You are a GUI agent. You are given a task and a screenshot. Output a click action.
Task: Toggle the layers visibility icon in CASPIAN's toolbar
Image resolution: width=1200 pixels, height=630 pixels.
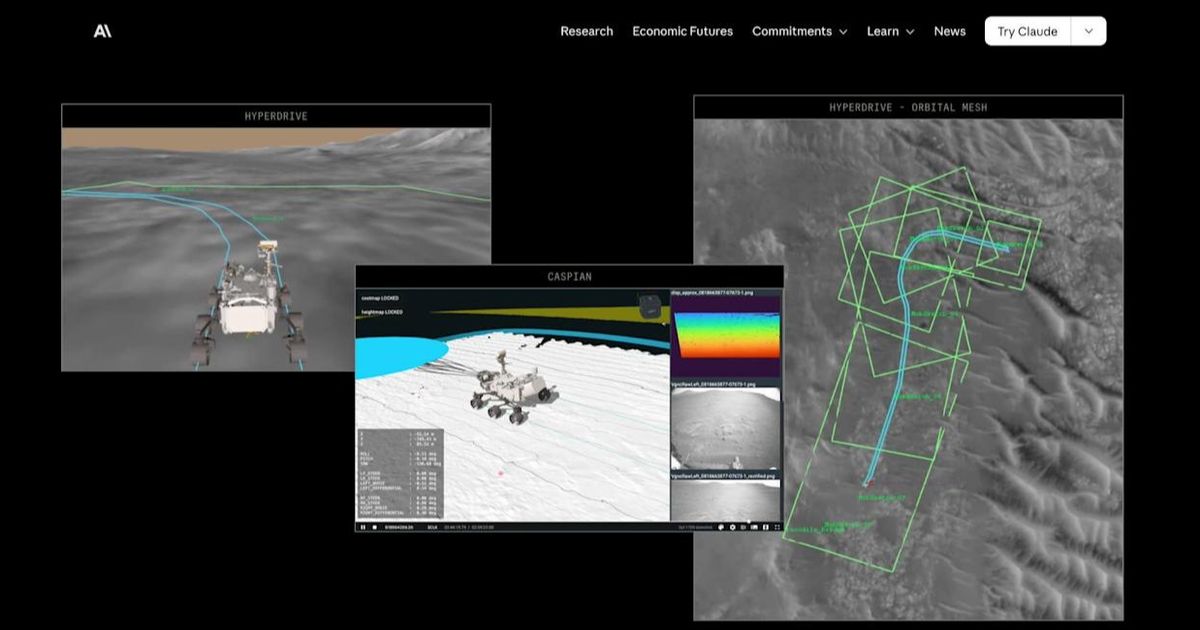pos(743,524)
